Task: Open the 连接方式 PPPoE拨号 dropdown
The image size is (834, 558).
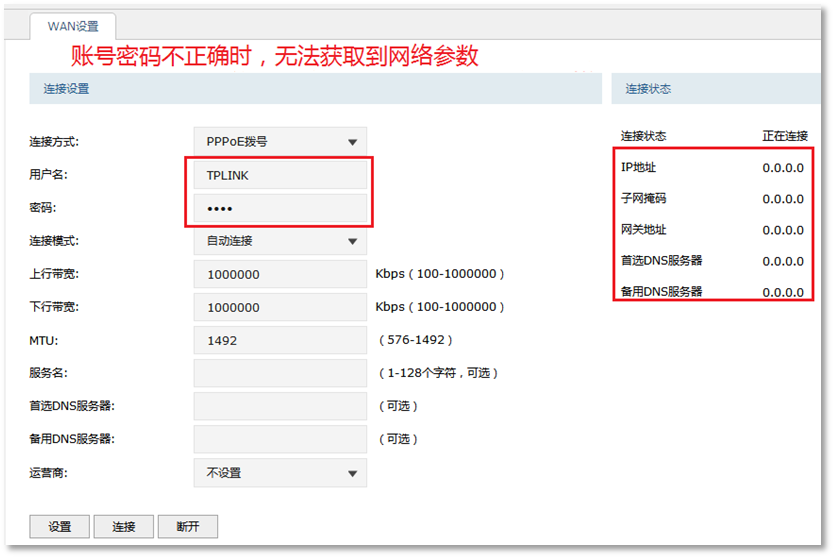Action: 280,142
